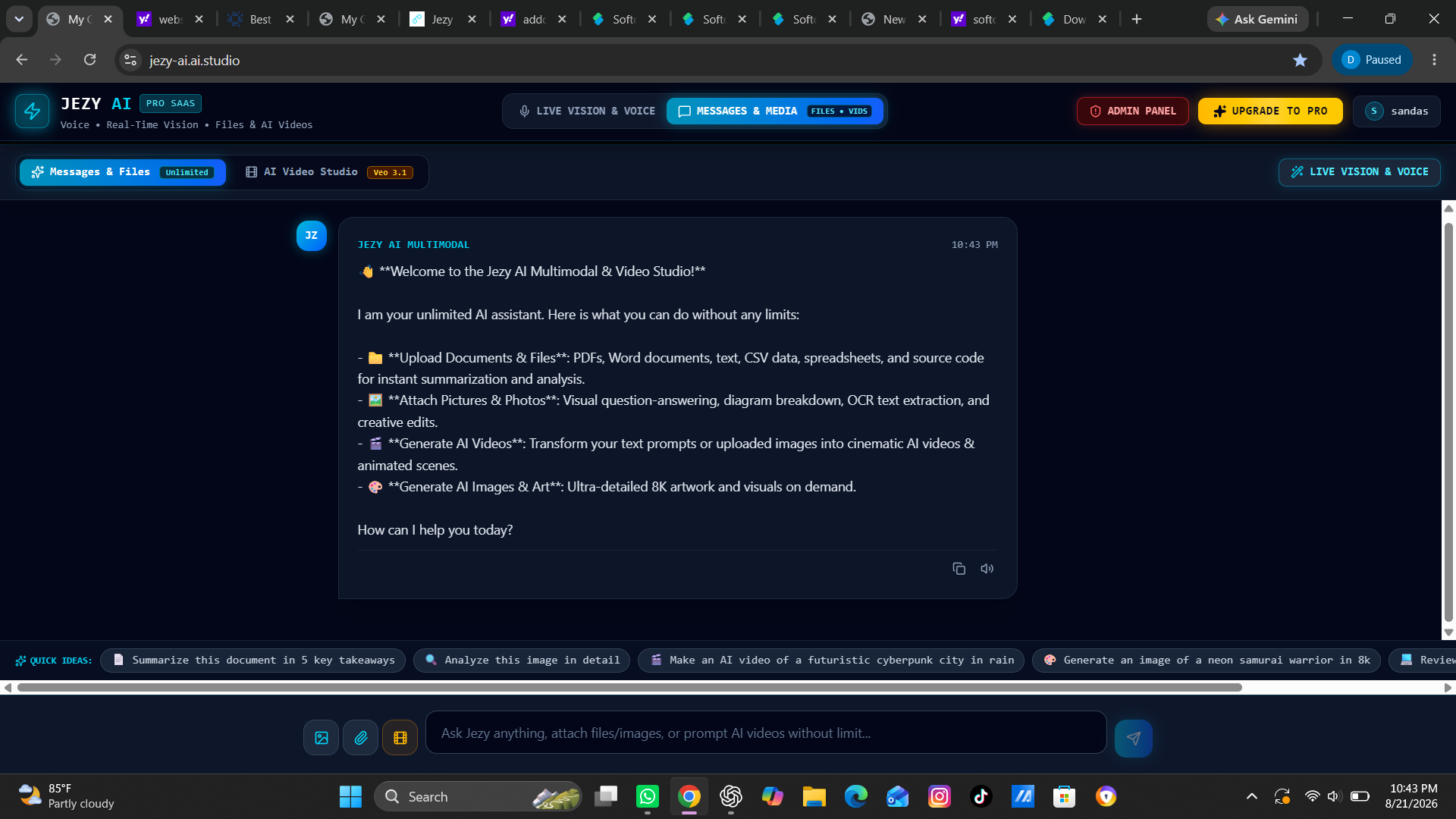
Task: Open the weather widget showing 85°F
Action: [67, 796]
